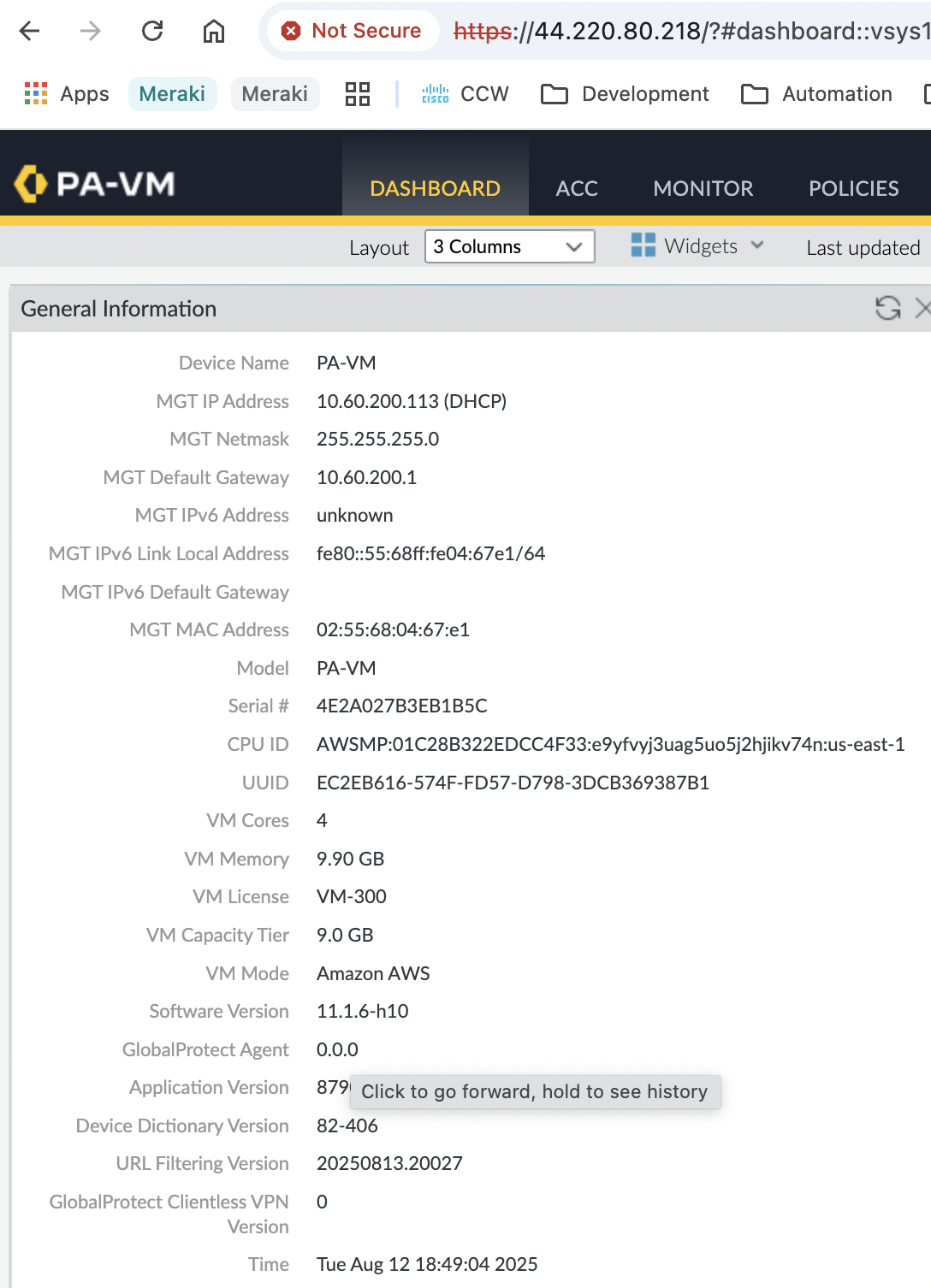The image size is (931, 1288).
Task: Select the MGT IP Address value 10.60.200.113 (DHCP)
Action: (412, 401)
